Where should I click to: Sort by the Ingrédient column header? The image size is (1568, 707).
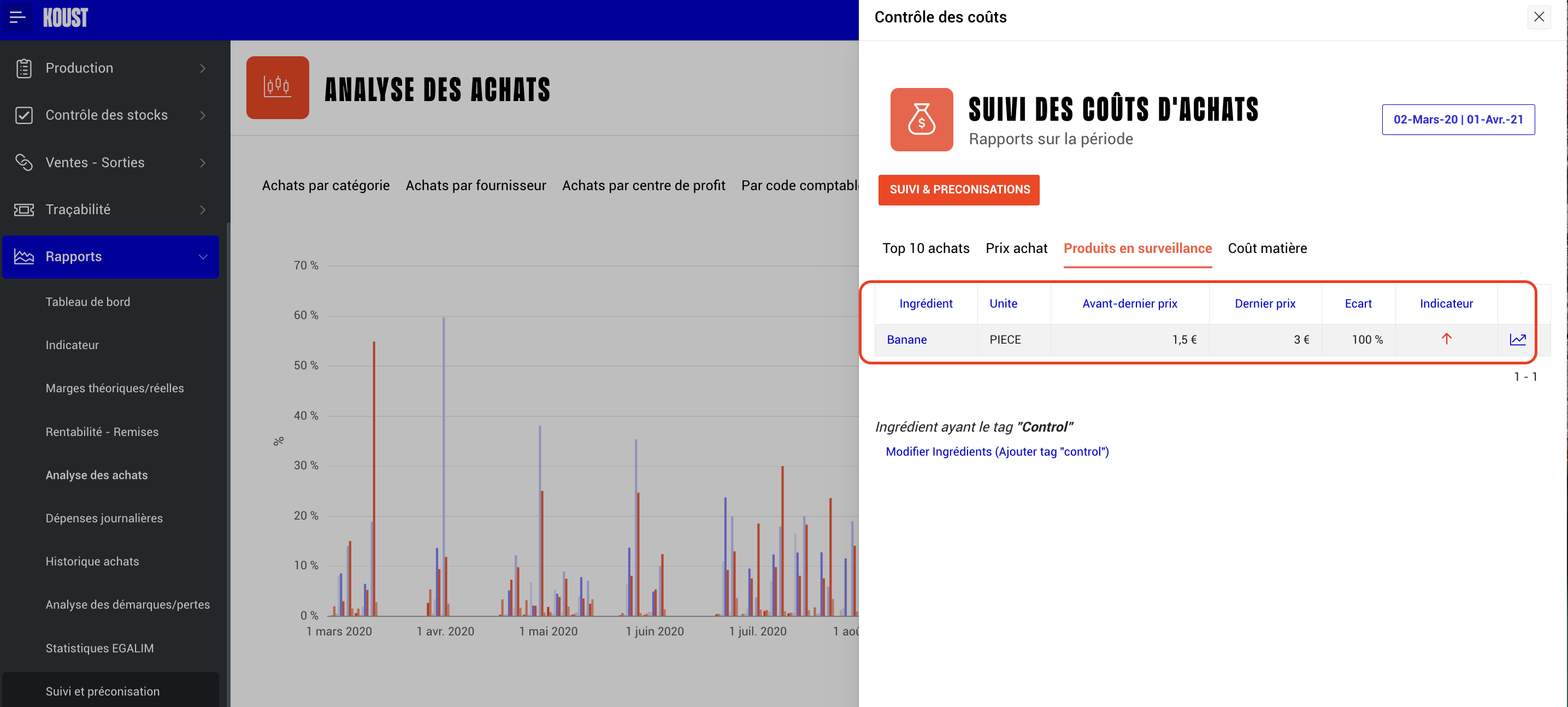pyautogui.click(x=926, y=304)
